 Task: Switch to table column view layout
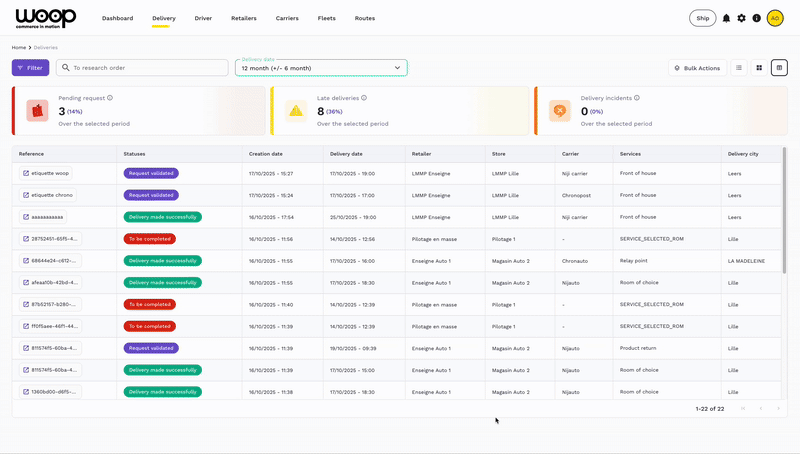coord(779,68)
